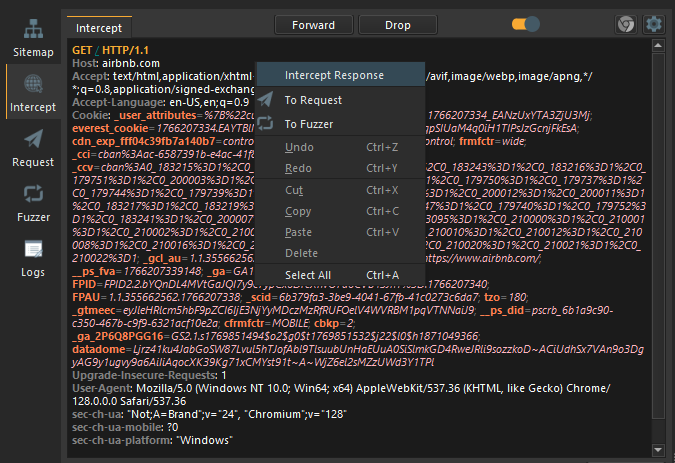Click the FPID cookie name

click(x=84, y=284)
